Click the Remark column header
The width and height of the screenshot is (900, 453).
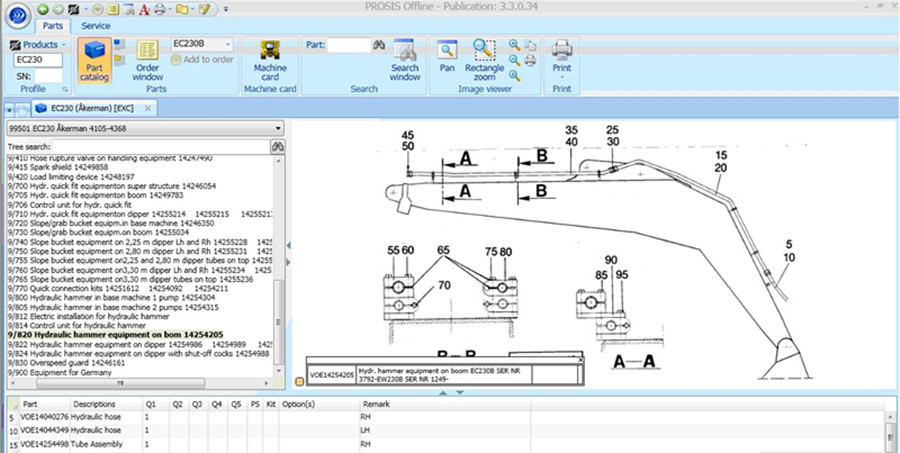click(376, 404)
